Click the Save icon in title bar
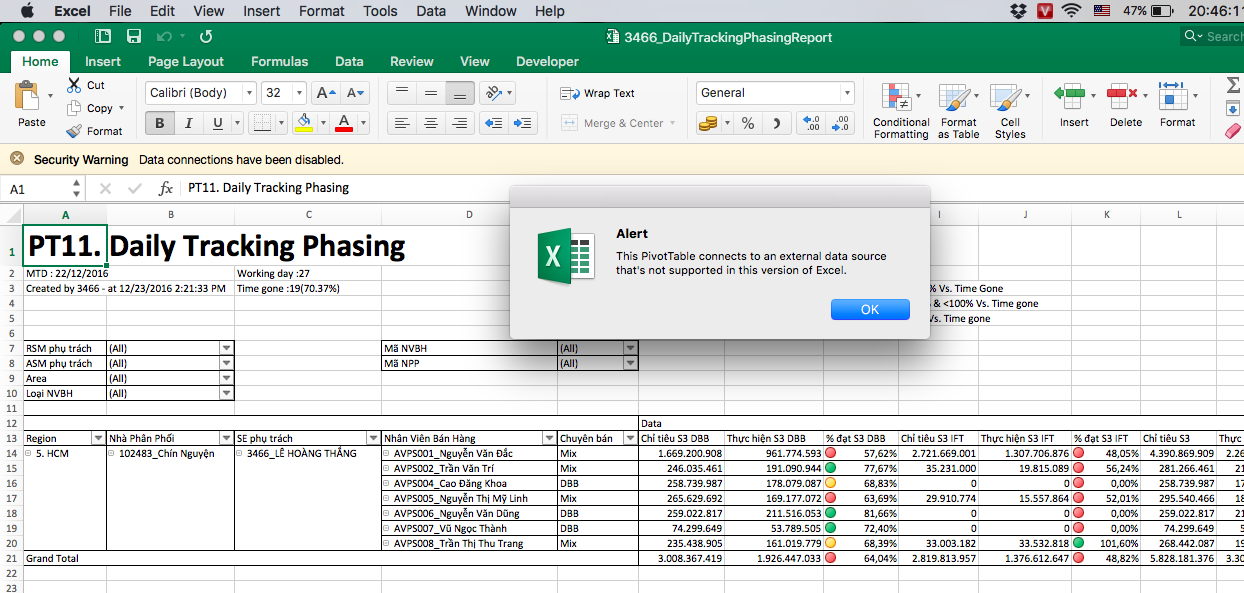Screen dimensions: 1244x593 pyautogui.click(x=134, y=37)
